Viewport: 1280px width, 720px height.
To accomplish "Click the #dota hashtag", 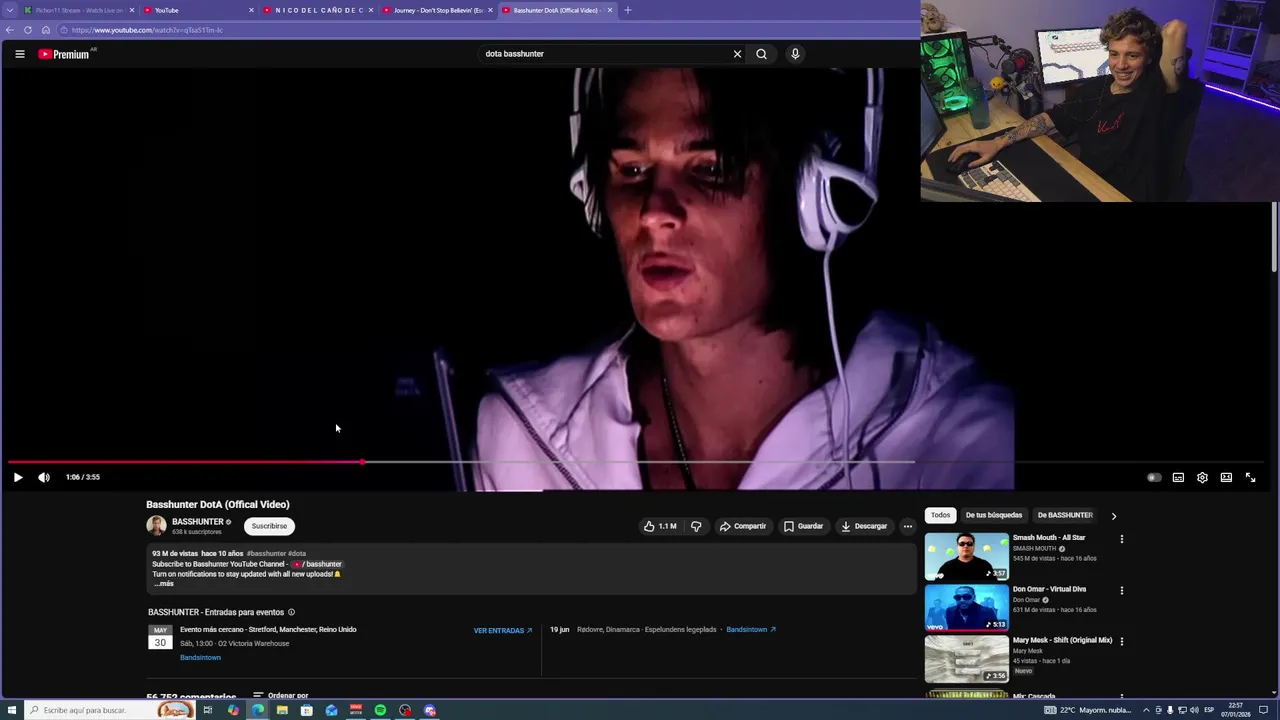I will (297, 553).
